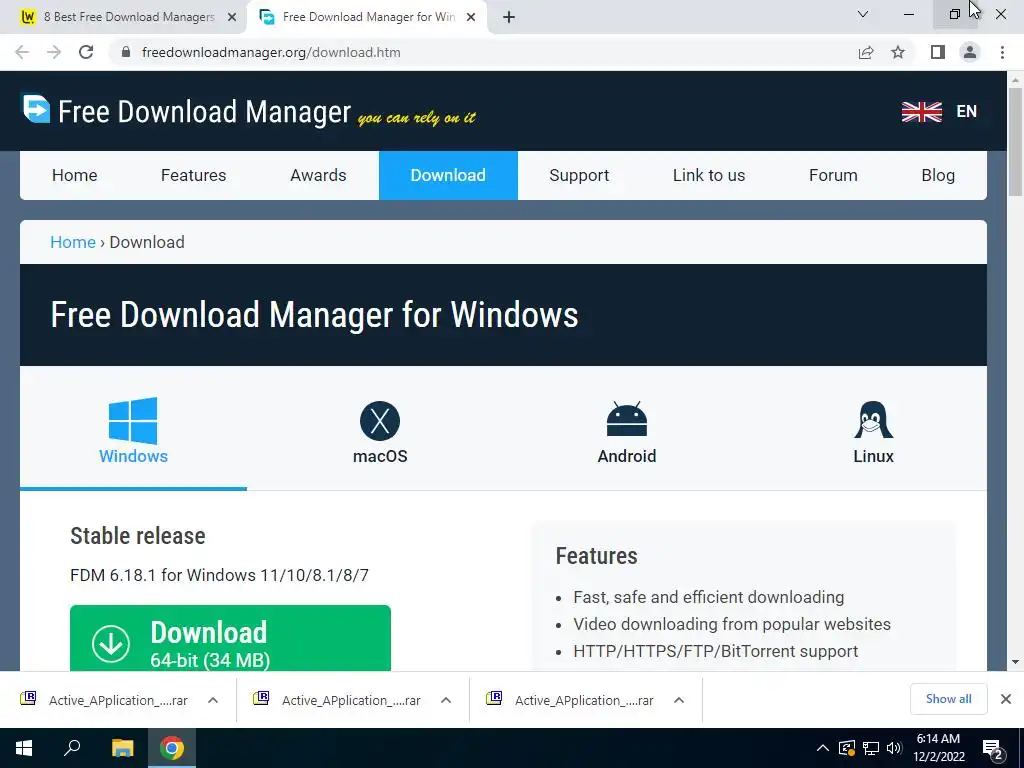Open the Features menu item
1024x768 pixels.
point(193,175)
